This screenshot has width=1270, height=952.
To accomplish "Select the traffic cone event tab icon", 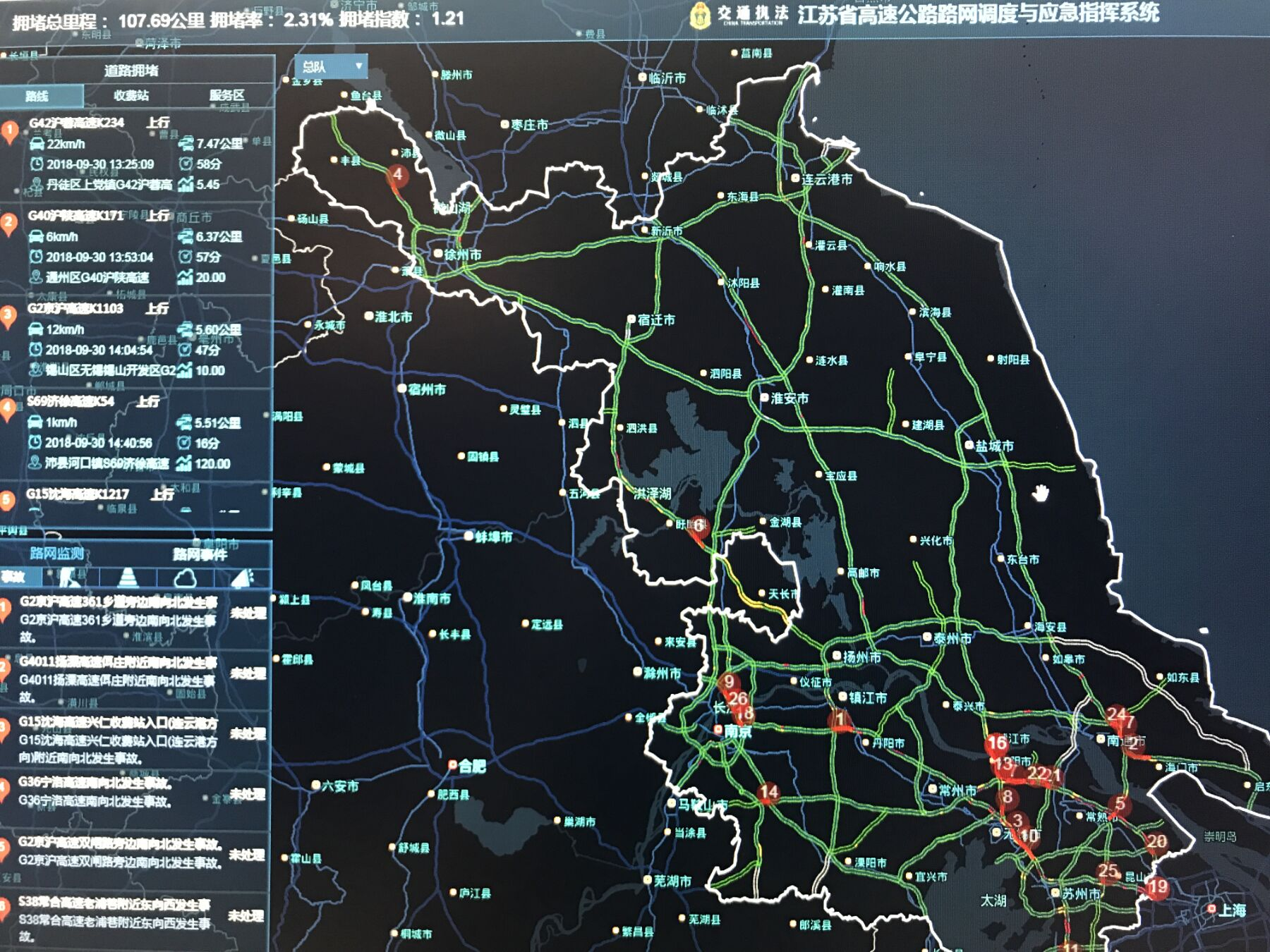I will [128, 578].
